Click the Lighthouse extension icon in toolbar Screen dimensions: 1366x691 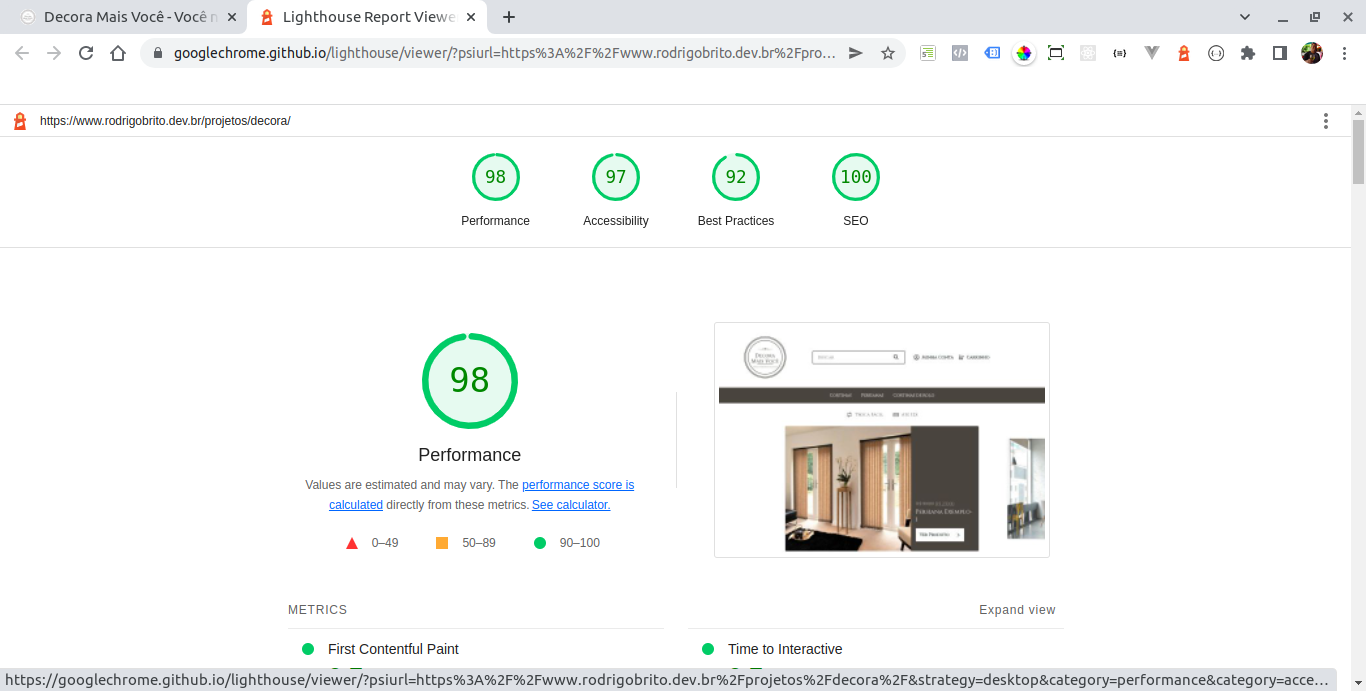[1184, 54]
